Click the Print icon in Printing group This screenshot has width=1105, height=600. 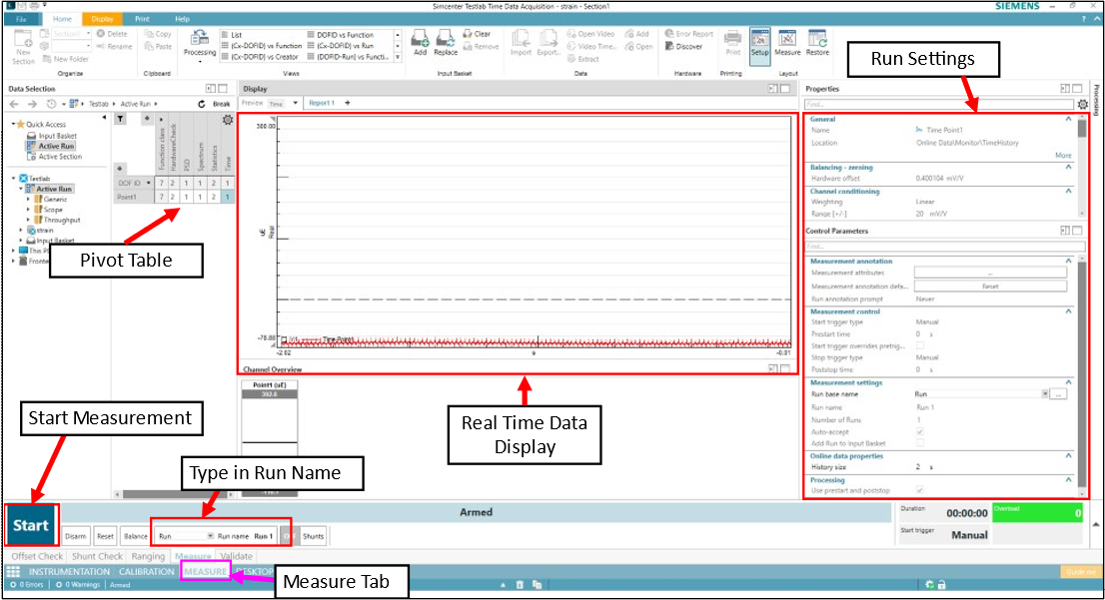click(733, 39)
